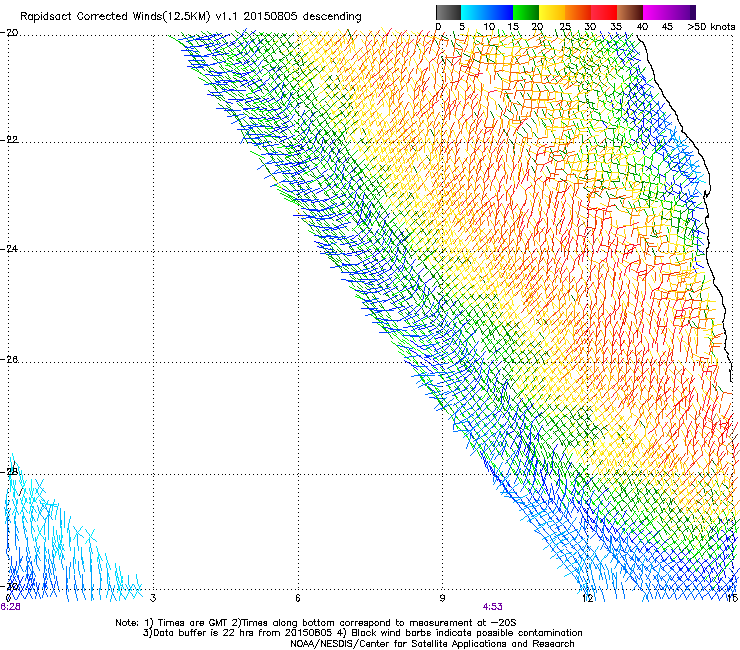Image resolution: width=740 pixels, height=650 pixels.
Task: Click the -24 latitude axis label
Action: click(x=9, y=248)
